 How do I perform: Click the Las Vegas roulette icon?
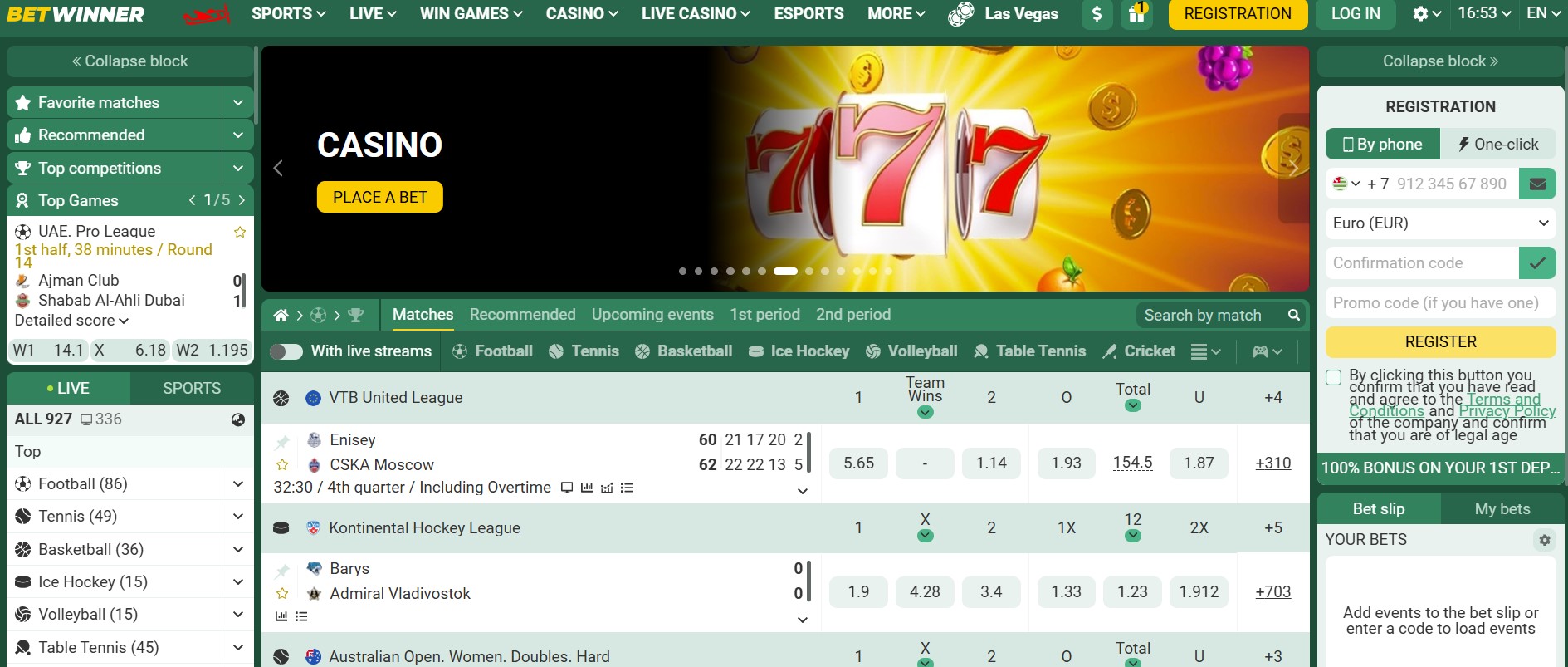(x=961, y=14)
